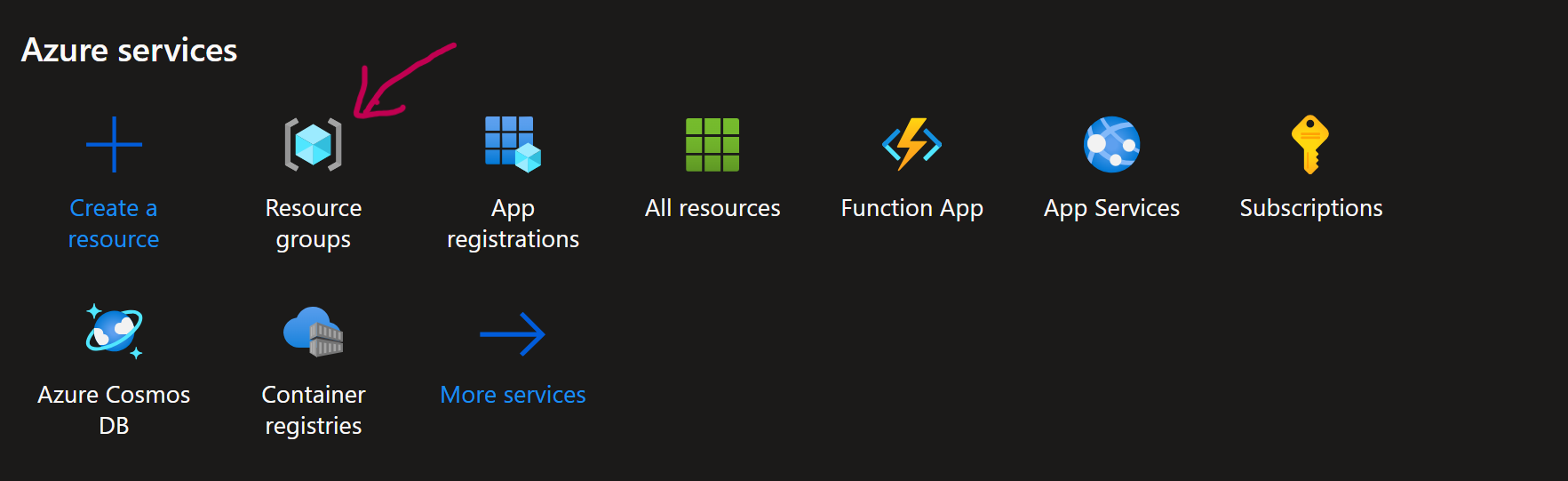Click the More services link text
This screenshot has width=1568, height=481.
coord(513,395)
